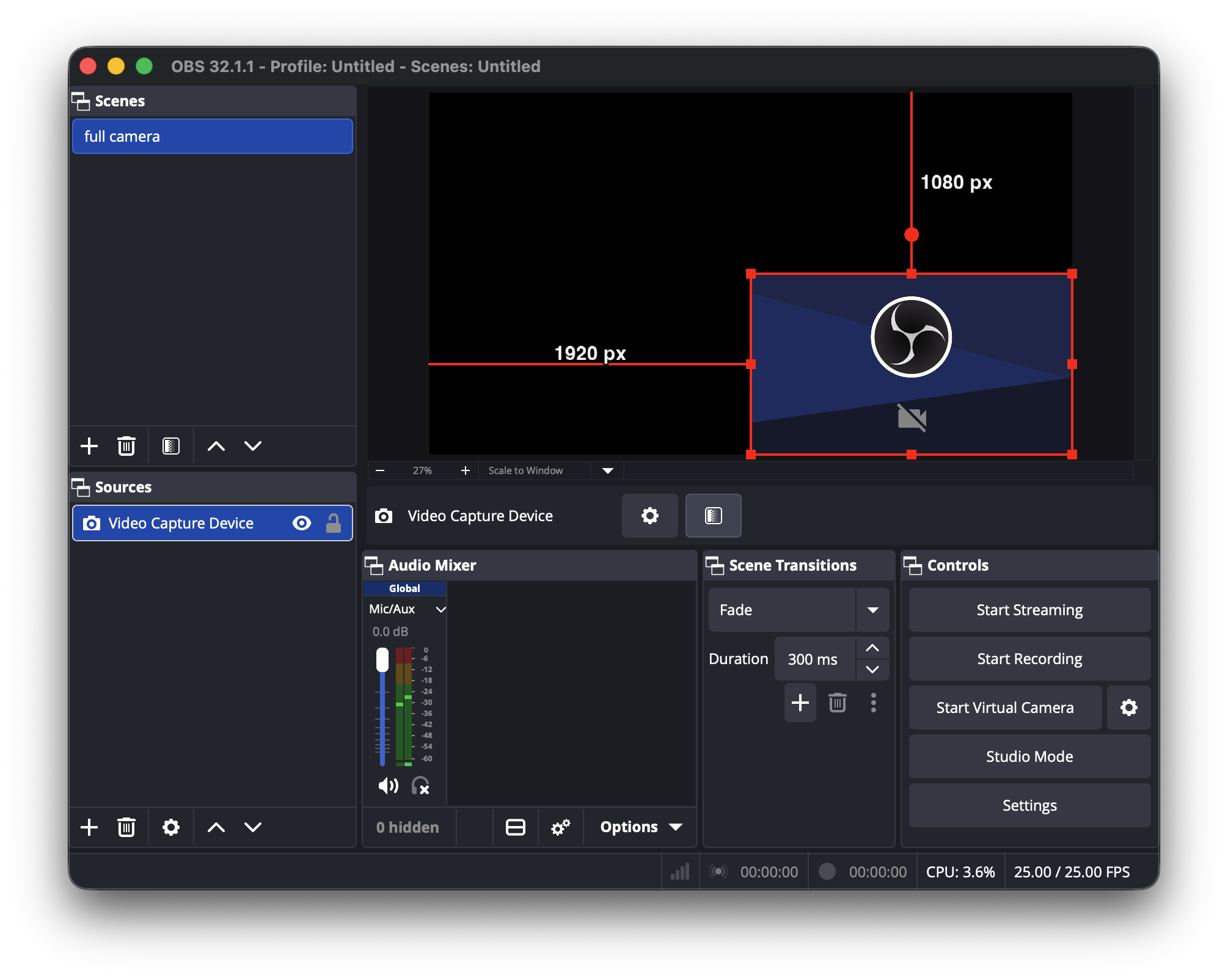Click Mic/Aux volume fader handle
Viewport: 1228px width, 980px height.
tap(382, 660)
